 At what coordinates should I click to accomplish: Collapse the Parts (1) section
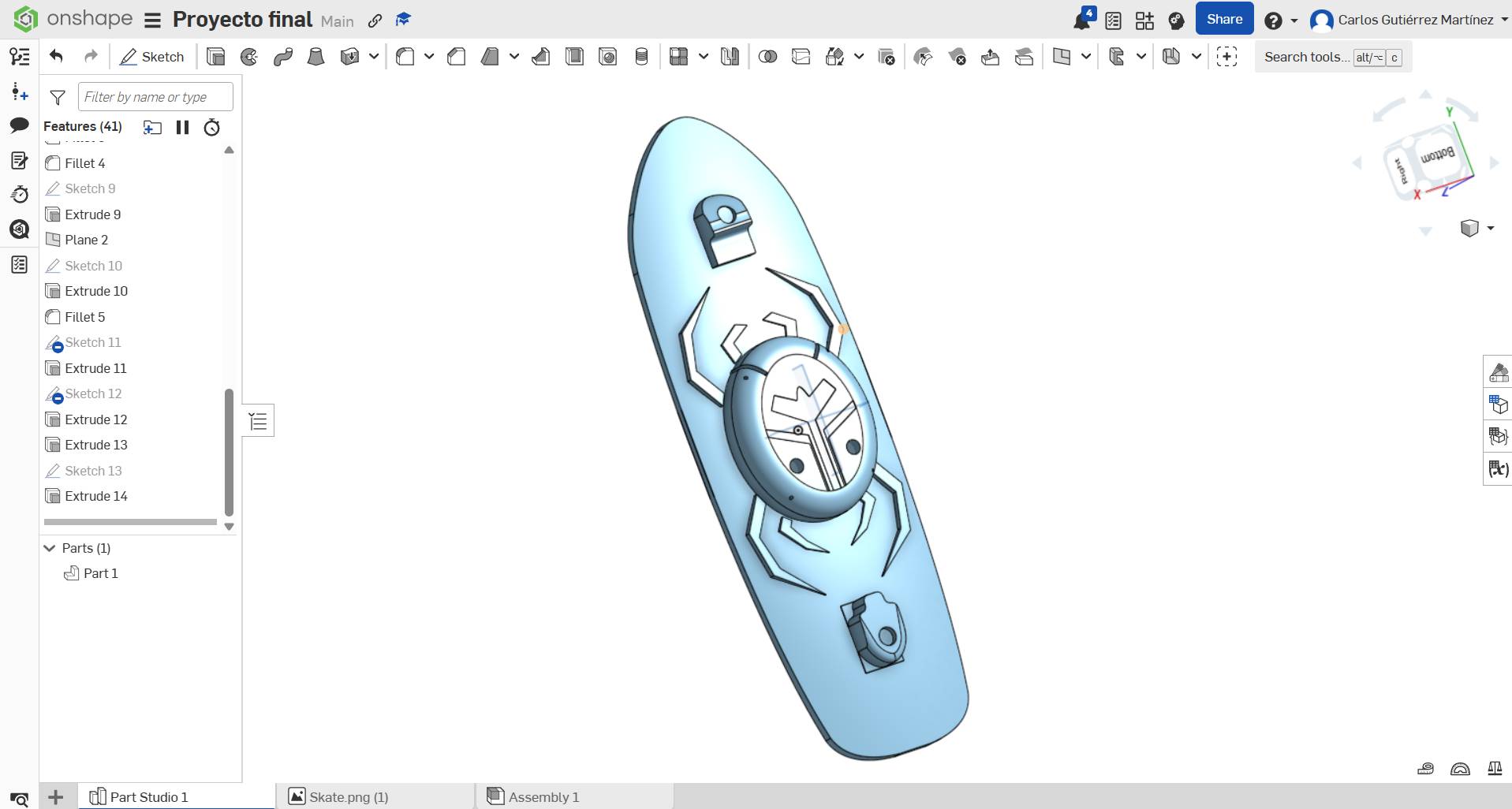click(x=49, y=548)
